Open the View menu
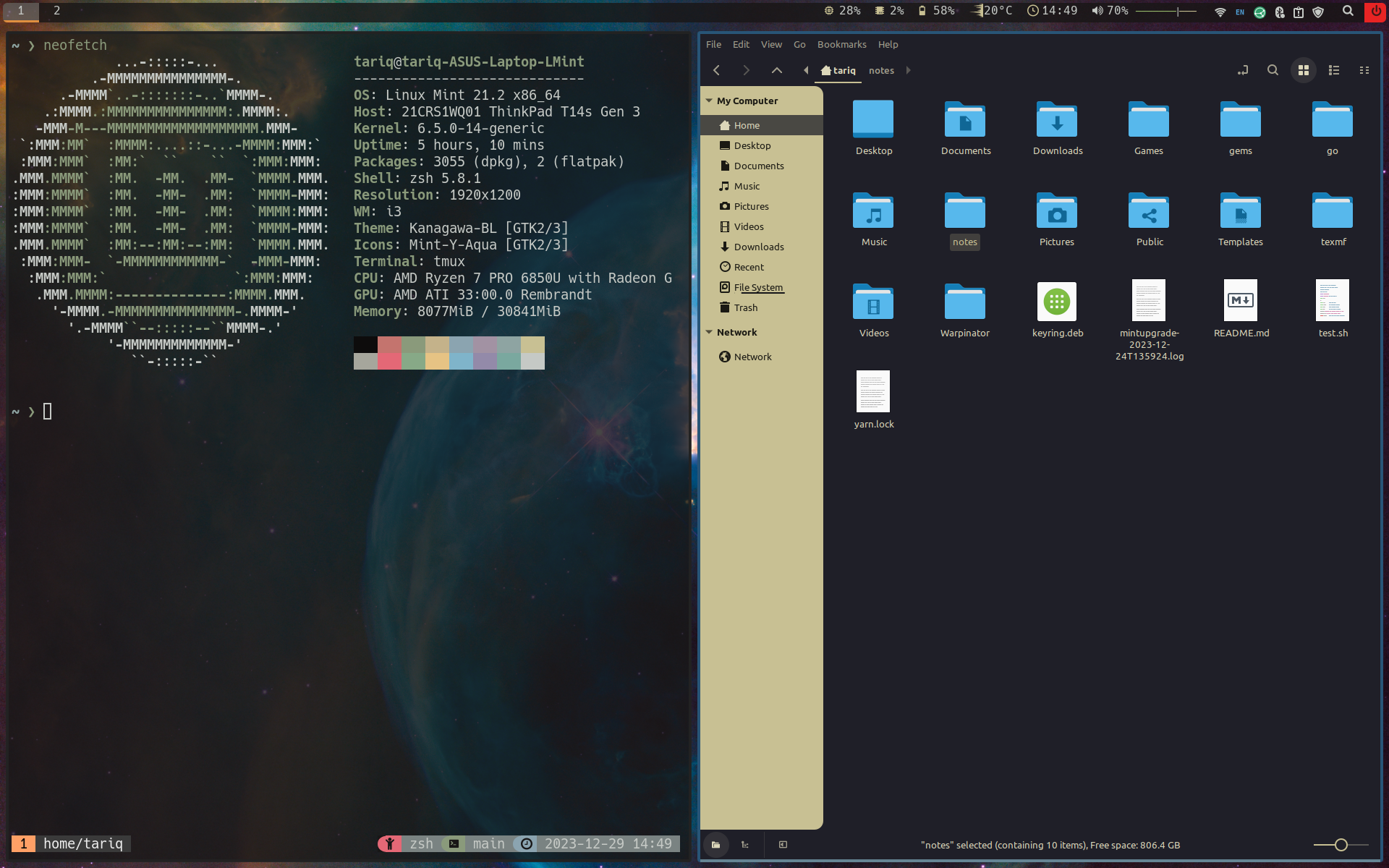Image resolution: width=1389 pixels, height=868 pixels. point(770,44)
